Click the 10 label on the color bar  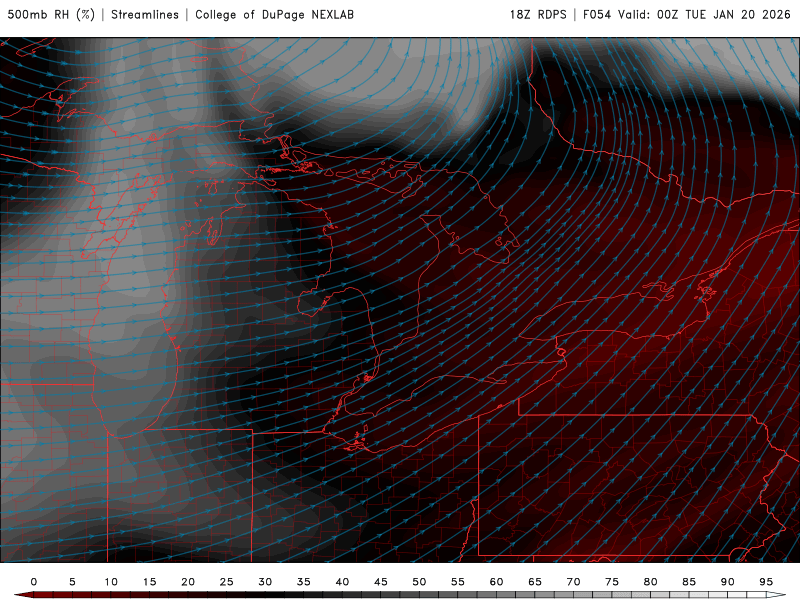click(x=111, y=582)
